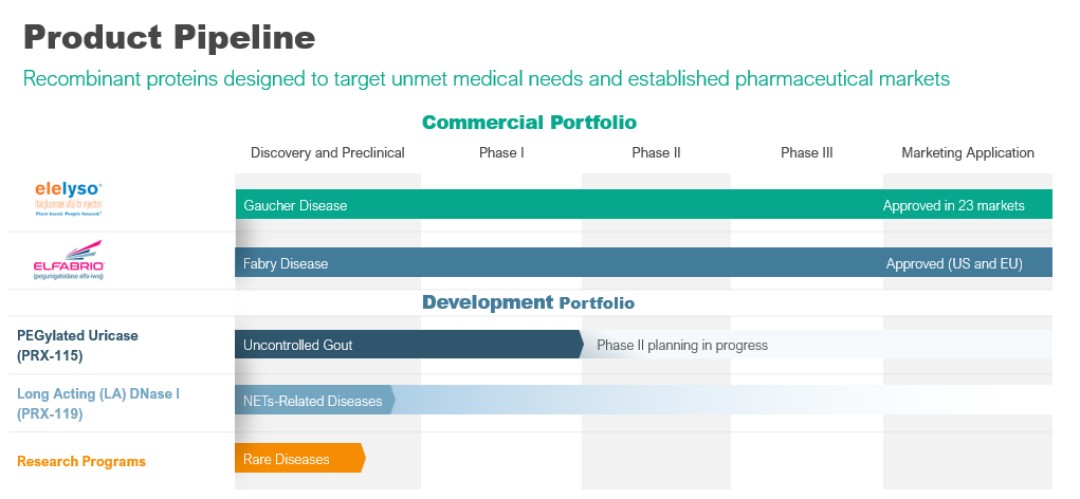The image size is (1080, 499).
Task: Click the Approved (US and EU) text
Action: pyautogui.click(x=955, y=264)
